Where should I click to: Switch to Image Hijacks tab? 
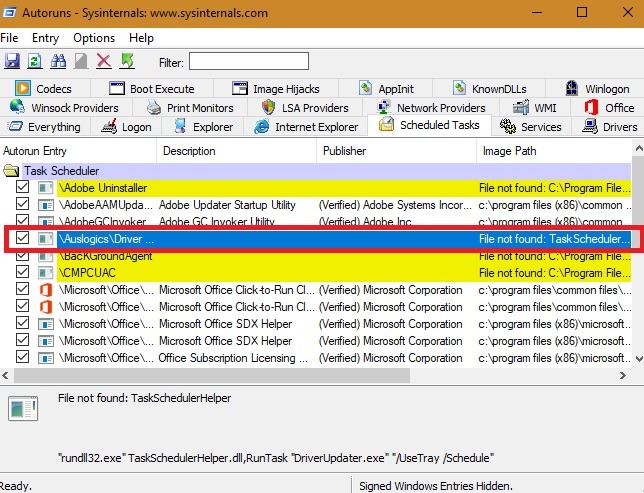point(275,88)
